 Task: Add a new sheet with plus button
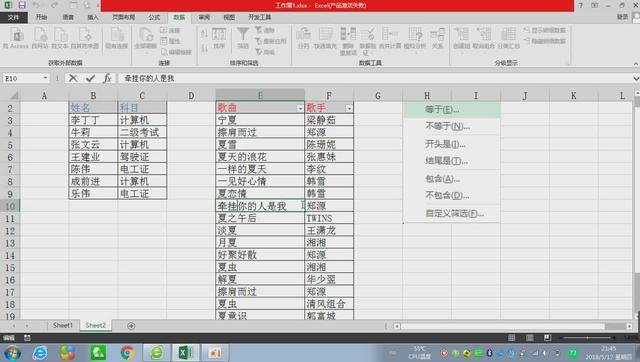click(x=131, y=326)
